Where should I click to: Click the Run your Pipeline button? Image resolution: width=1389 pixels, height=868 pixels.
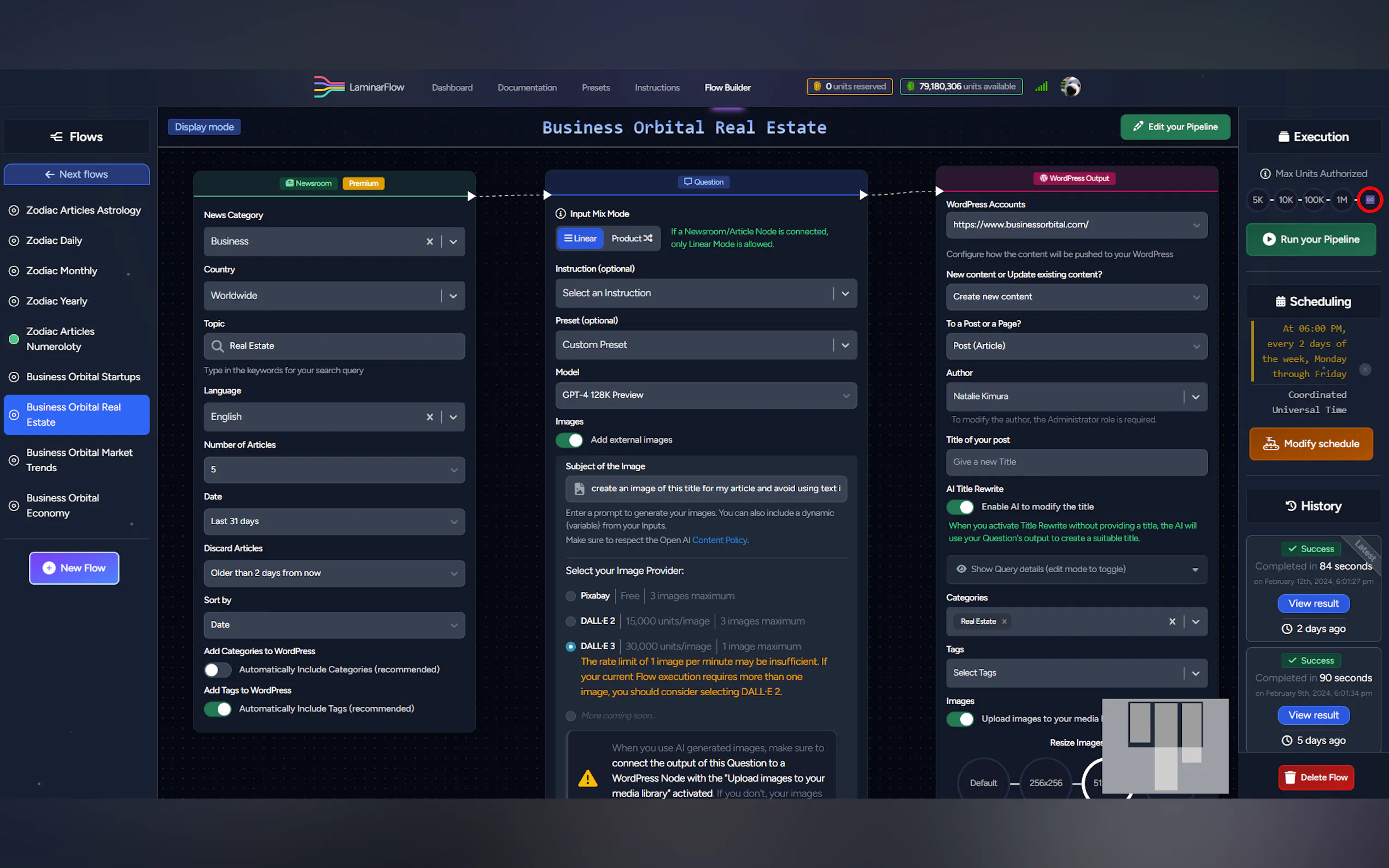tap(1311, 239)
